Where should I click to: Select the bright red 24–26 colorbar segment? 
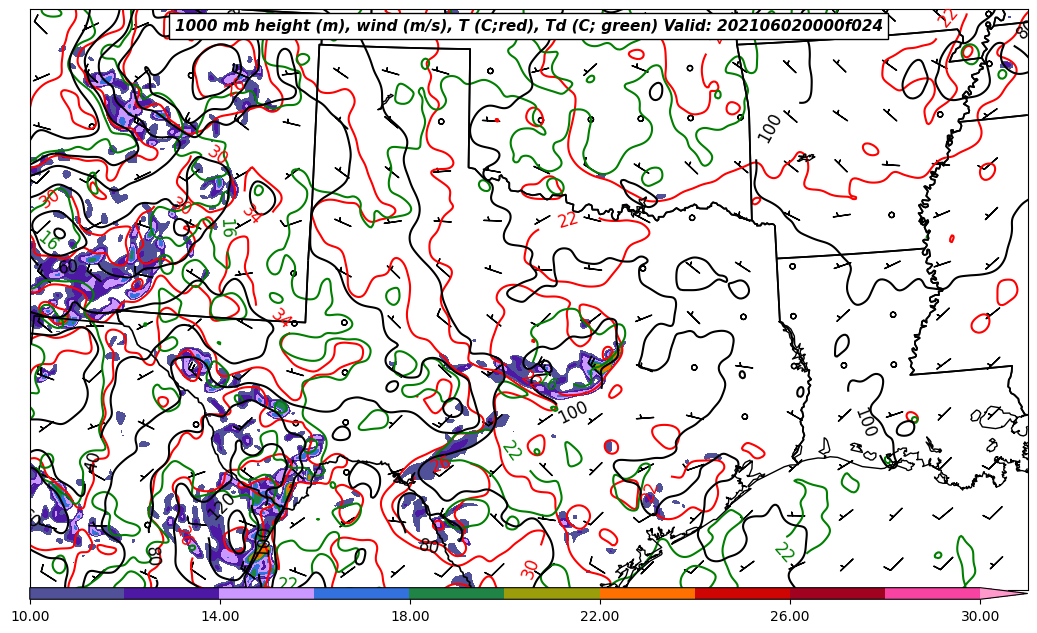[x=742, y=593]
